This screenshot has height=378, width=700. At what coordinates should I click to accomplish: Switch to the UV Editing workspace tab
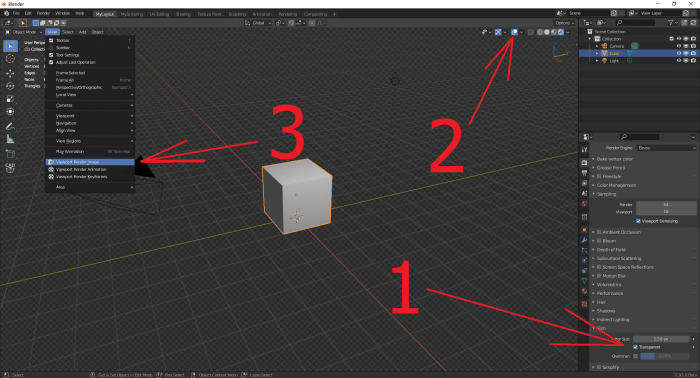[x=159, y=14]
